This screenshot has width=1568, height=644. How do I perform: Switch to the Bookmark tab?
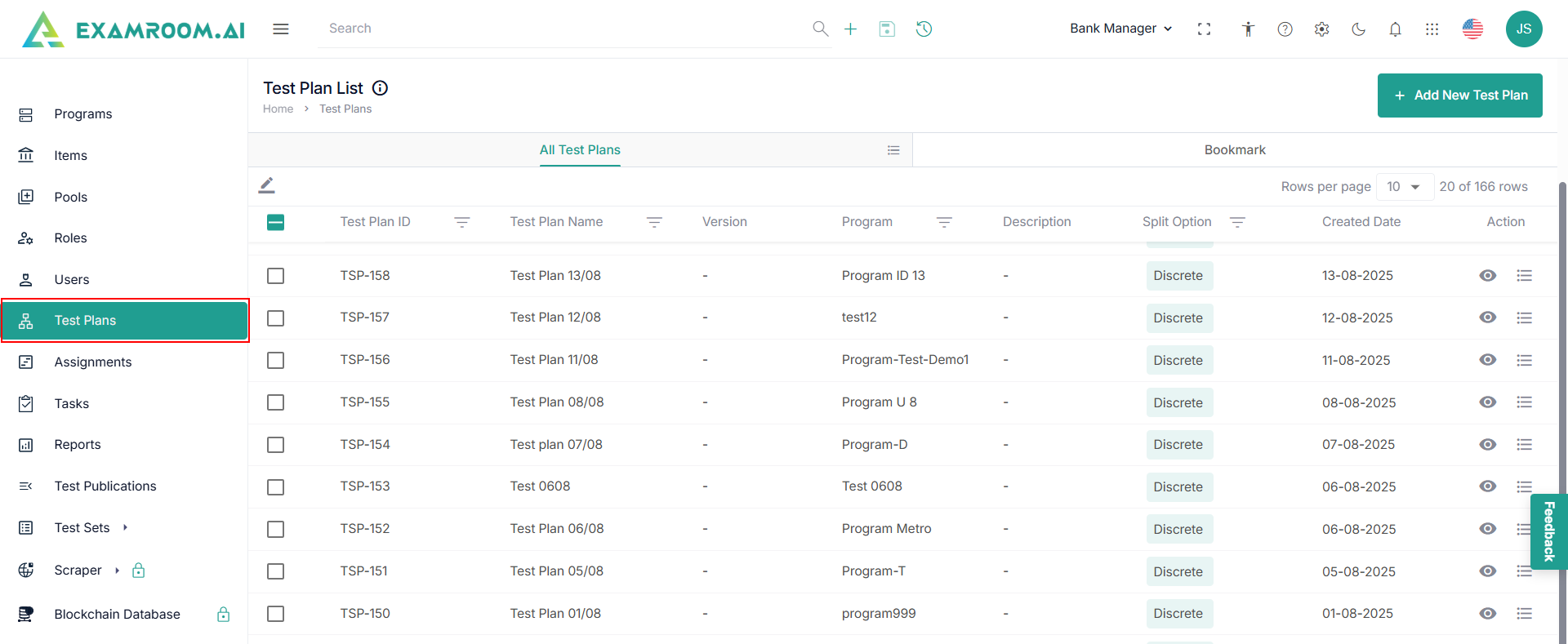(x=1234, y=150)
